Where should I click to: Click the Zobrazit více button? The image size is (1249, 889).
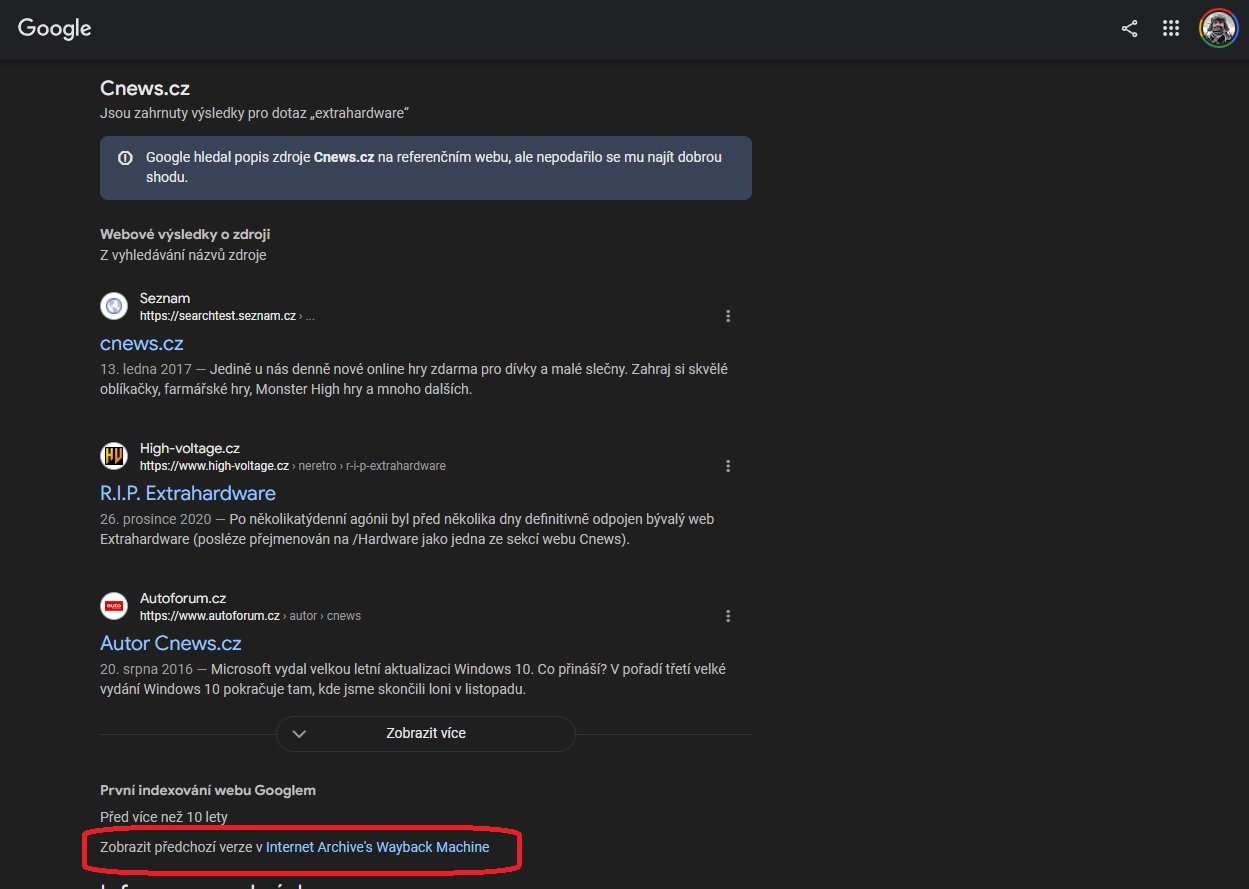click(x=425, y=733)
